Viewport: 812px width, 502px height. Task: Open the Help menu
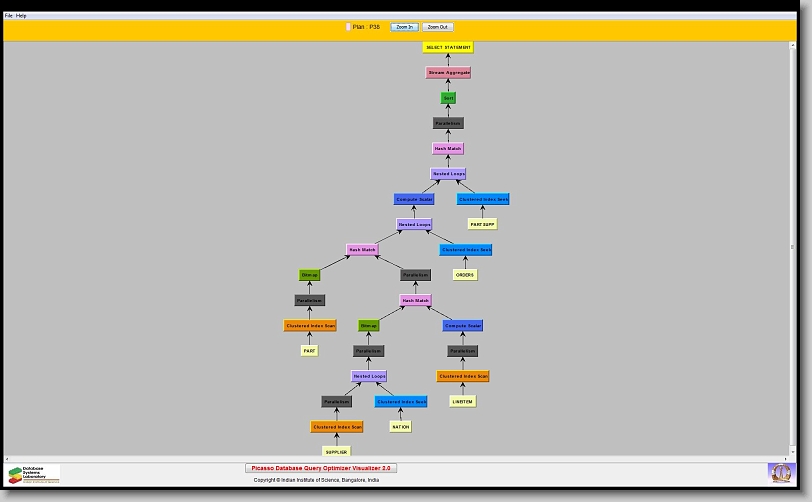point(22,16)
